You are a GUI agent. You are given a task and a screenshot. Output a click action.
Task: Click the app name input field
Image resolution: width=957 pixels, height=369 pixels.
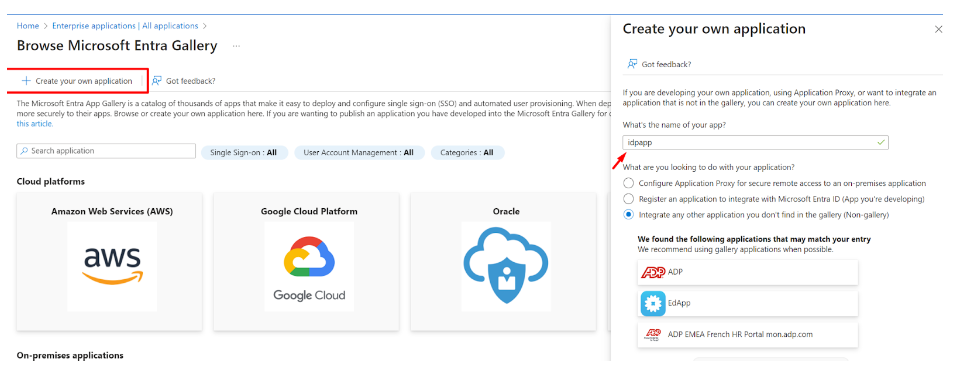click(x=756, y=142)
